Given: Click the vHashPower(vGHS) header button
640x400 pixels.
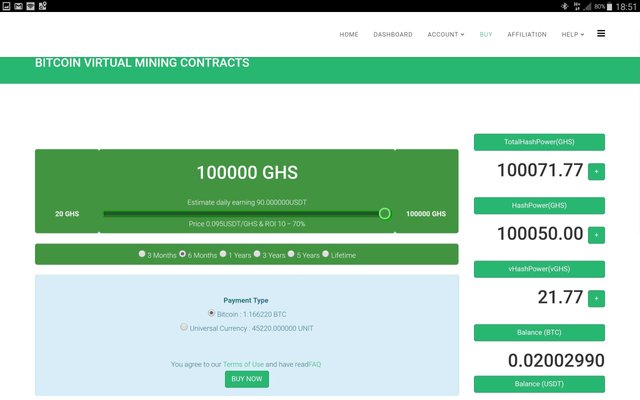Looking at the screenshot, I should 539,269.
